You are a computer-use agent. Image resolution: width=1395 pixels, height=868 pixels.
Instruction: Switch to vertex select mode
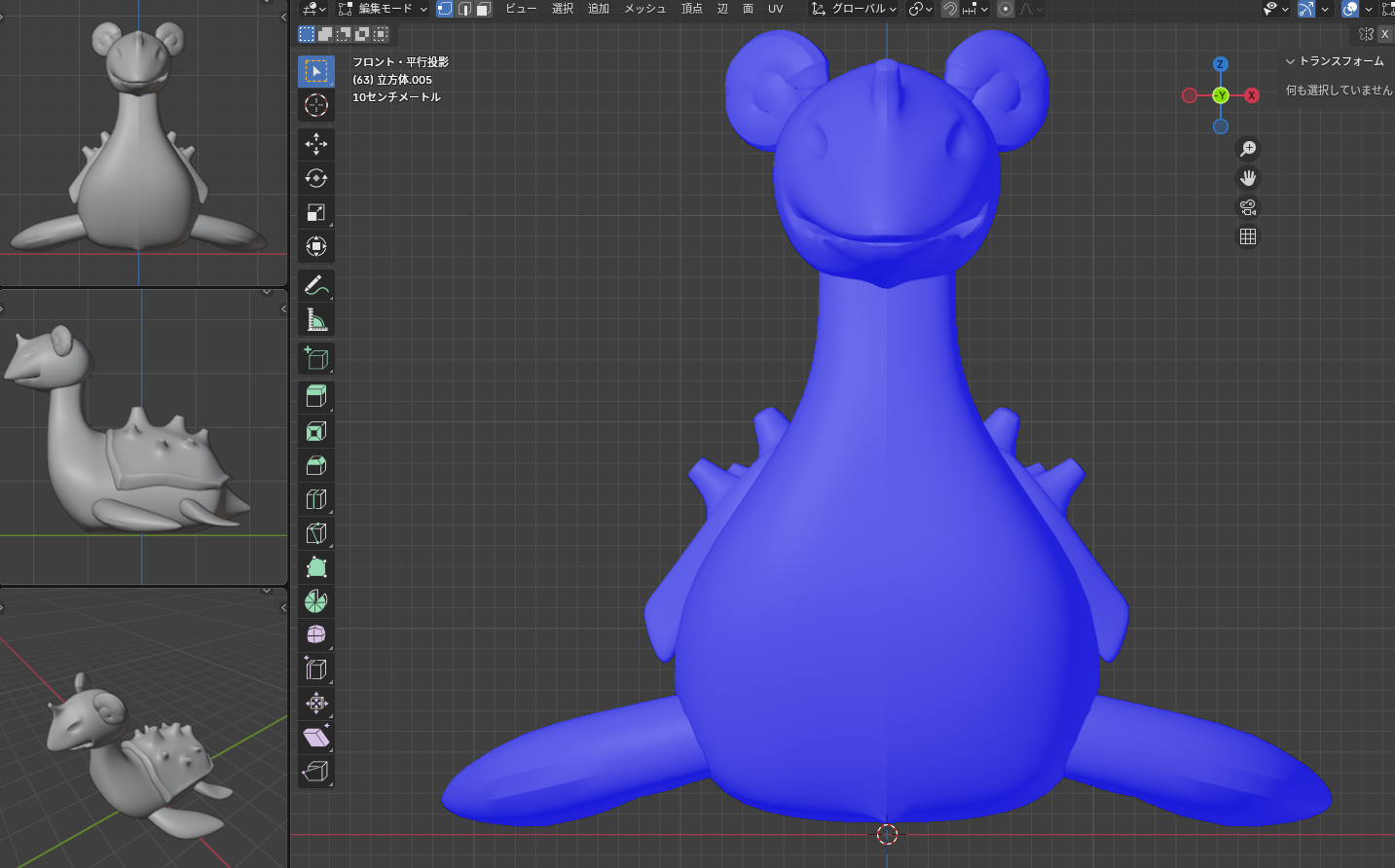tap(445, 9)
